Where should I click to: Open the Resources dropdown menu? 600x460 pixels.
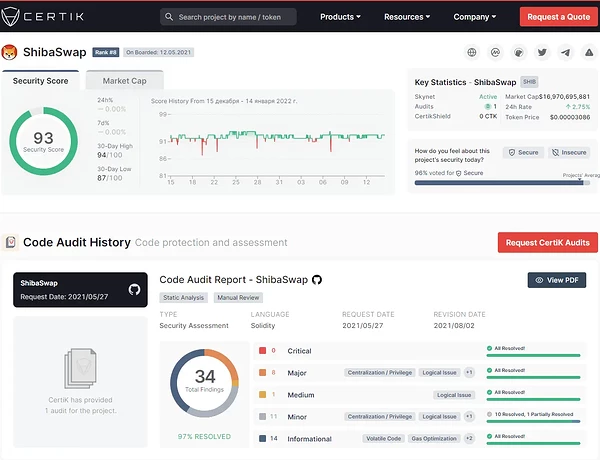point(407,17)
